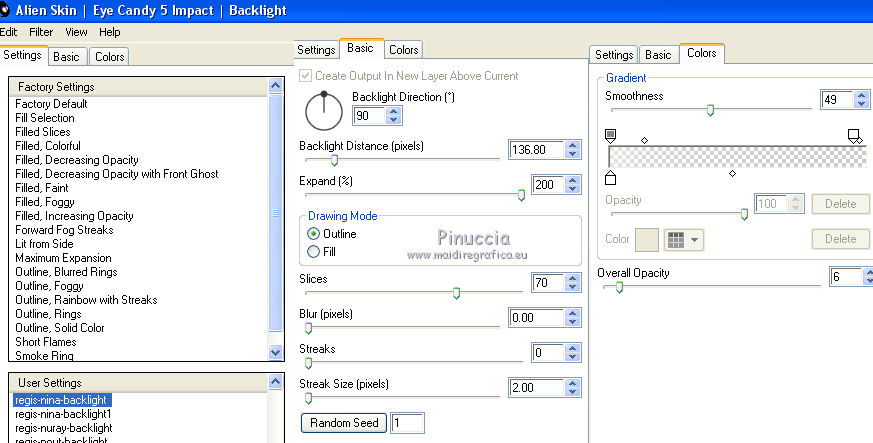Viewport: 873px width, 443px height.
Task: Select the bottom white gradient color stop
Action: tap(610, 178)
